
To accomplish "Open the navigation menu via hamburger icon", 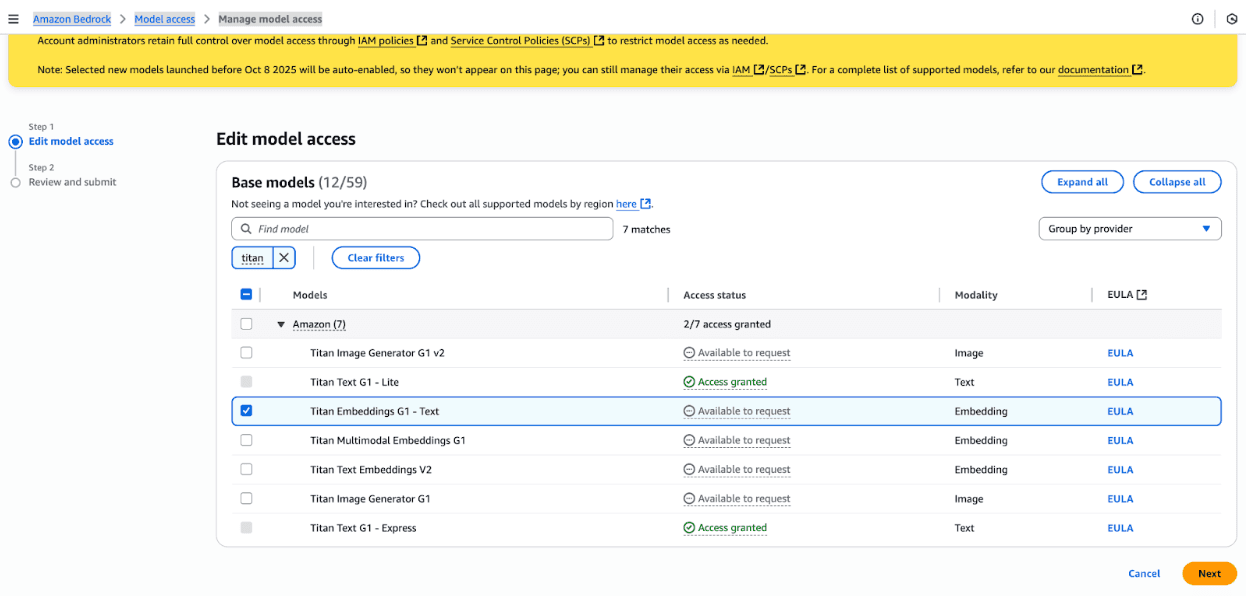I will (14, 18).
